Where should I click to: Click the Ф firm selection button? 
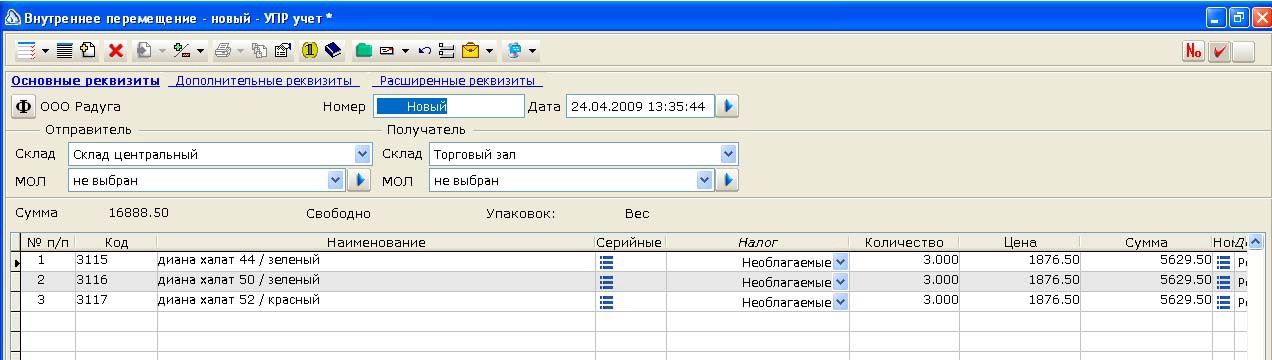[23, 106]
